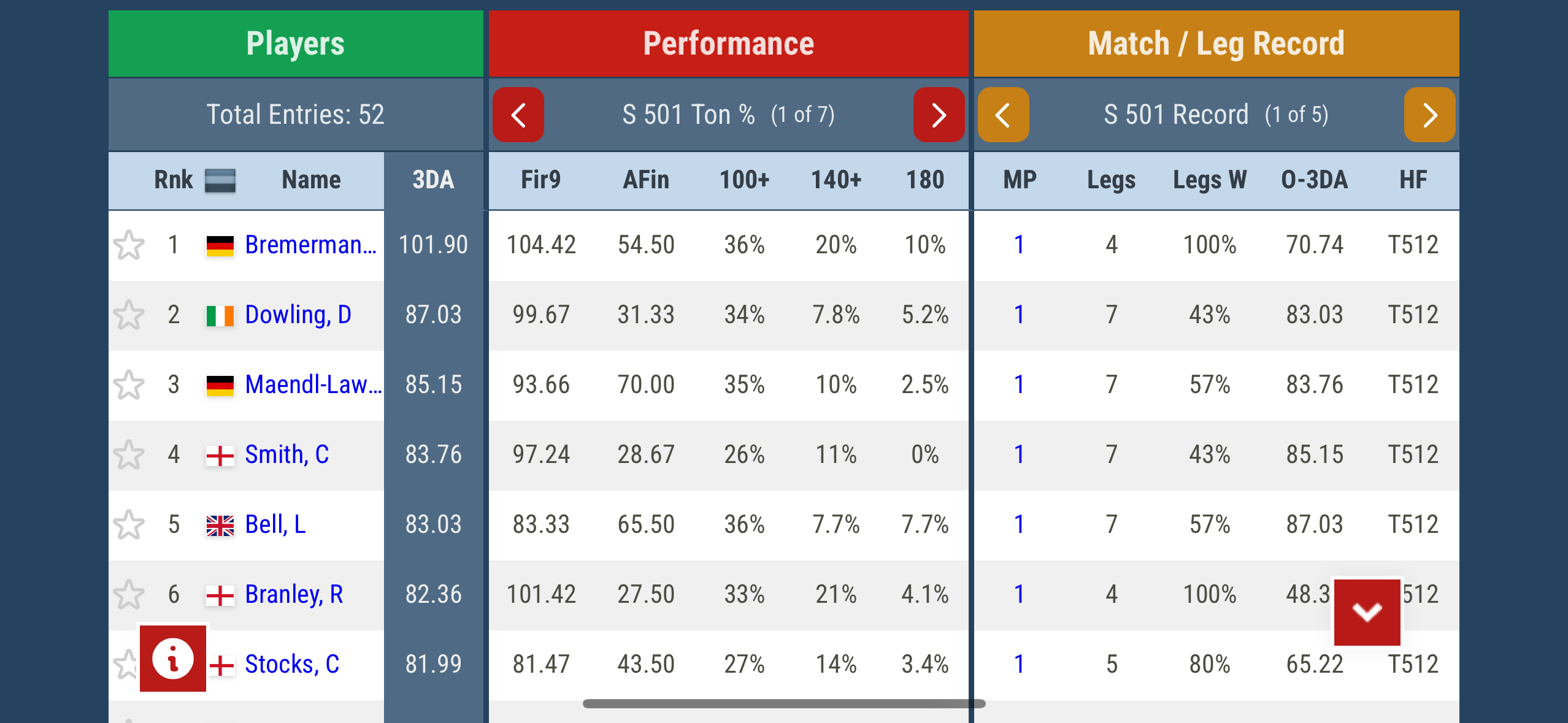Click the country flag filter icon
The image size is (1568, 723).
point(220,180)
